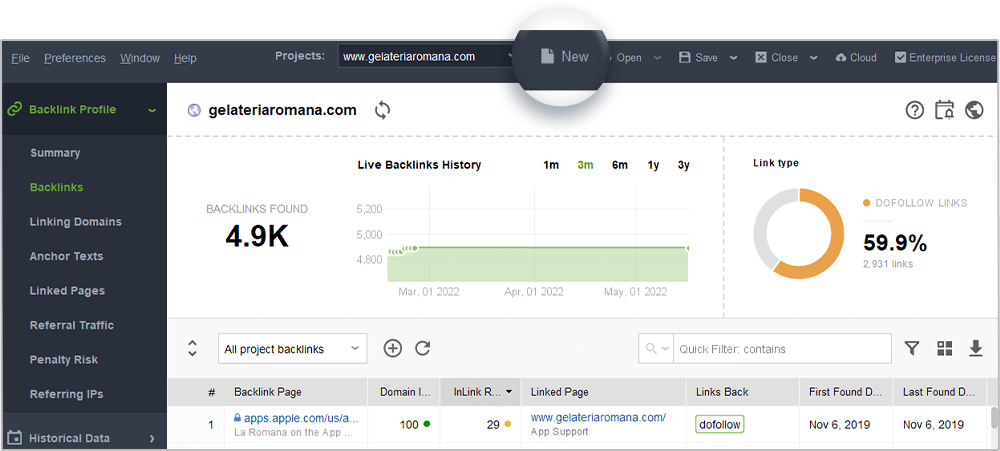
Task: Open the Projects selector showing www.gelateriaromana.com
Action: click(427, 57)
